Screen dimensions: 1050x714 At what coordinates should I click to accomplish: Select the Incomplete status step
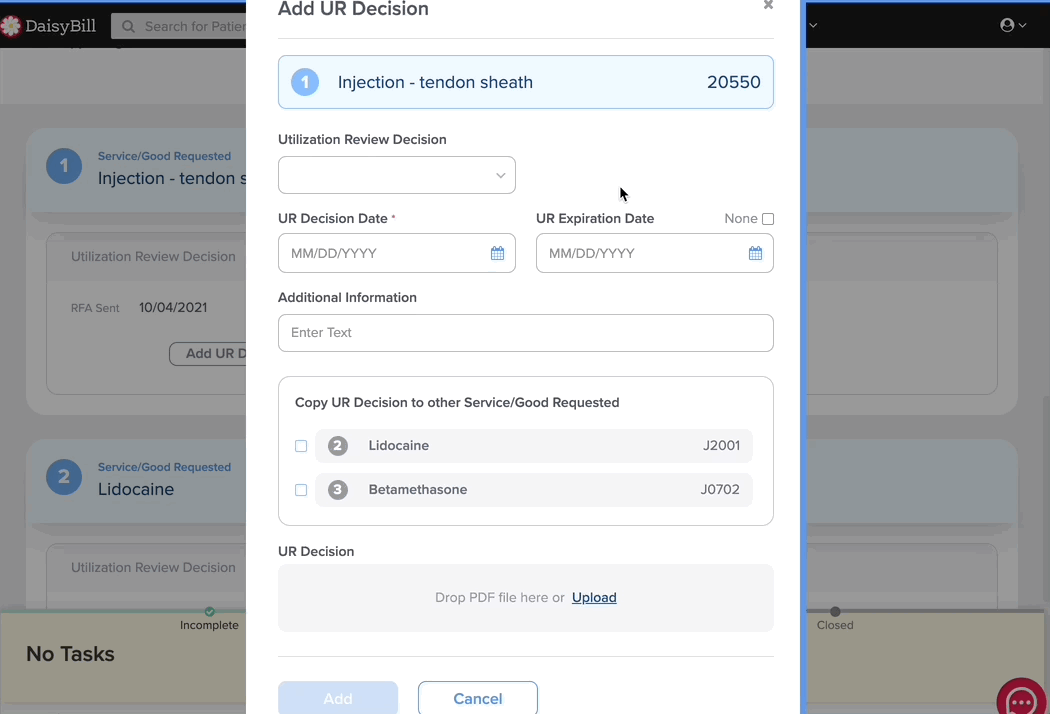(209, 625)
